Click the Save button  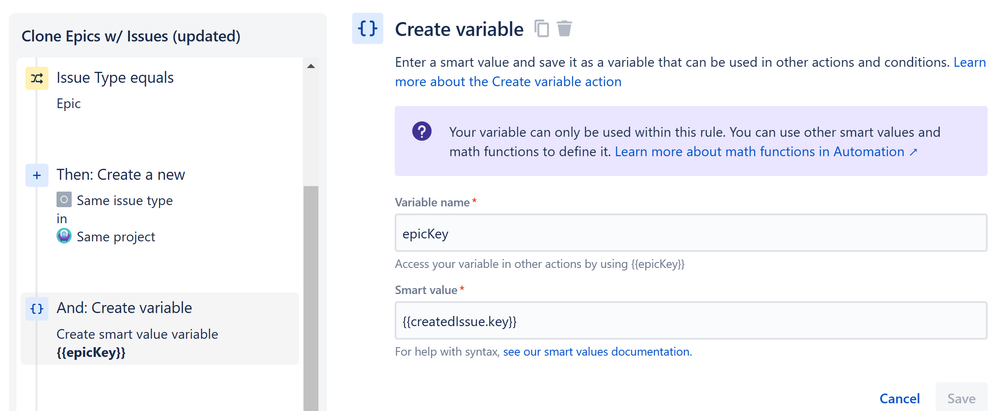pos(961,398)
